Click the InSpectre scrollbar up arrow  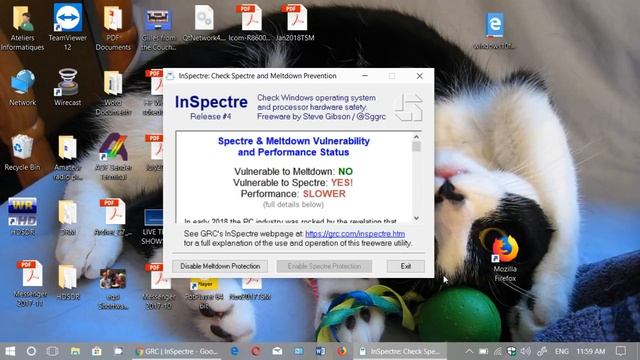click(416, 137)
